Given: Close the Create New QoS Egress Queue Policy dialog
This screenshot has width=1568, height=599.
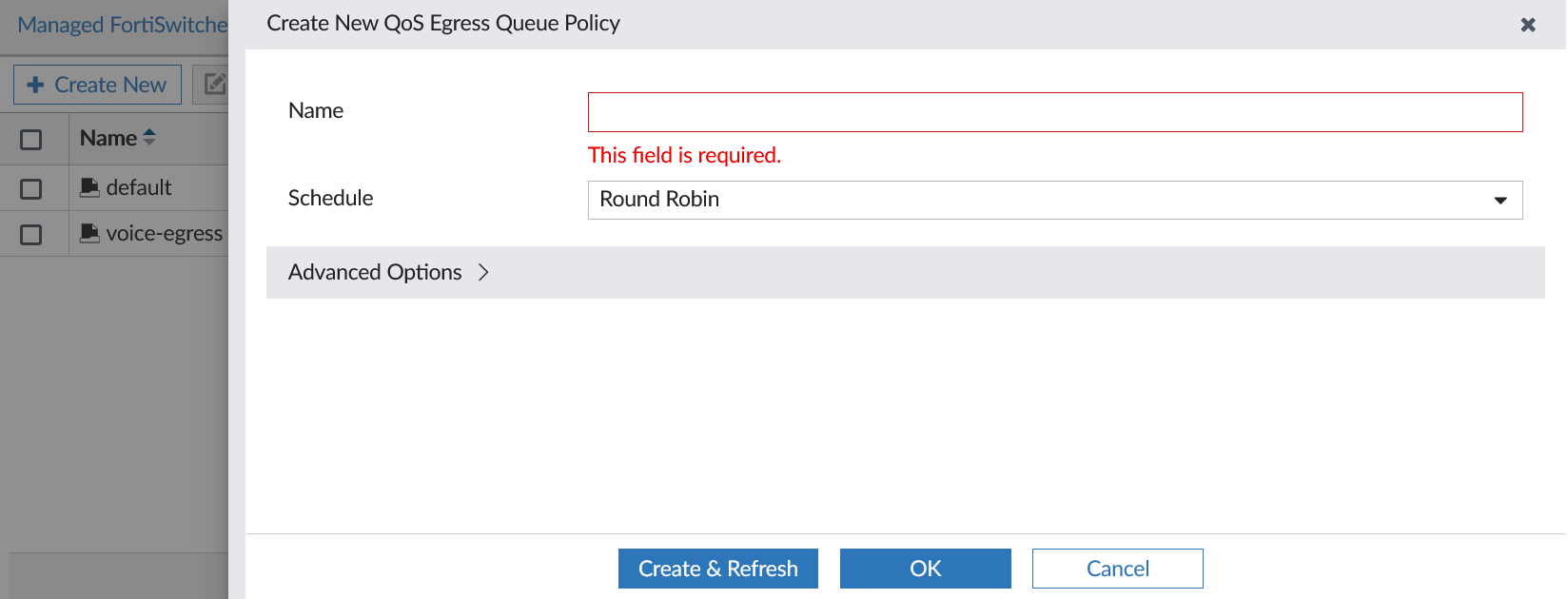Looking at the screenshot, I should coord(1528,25).
